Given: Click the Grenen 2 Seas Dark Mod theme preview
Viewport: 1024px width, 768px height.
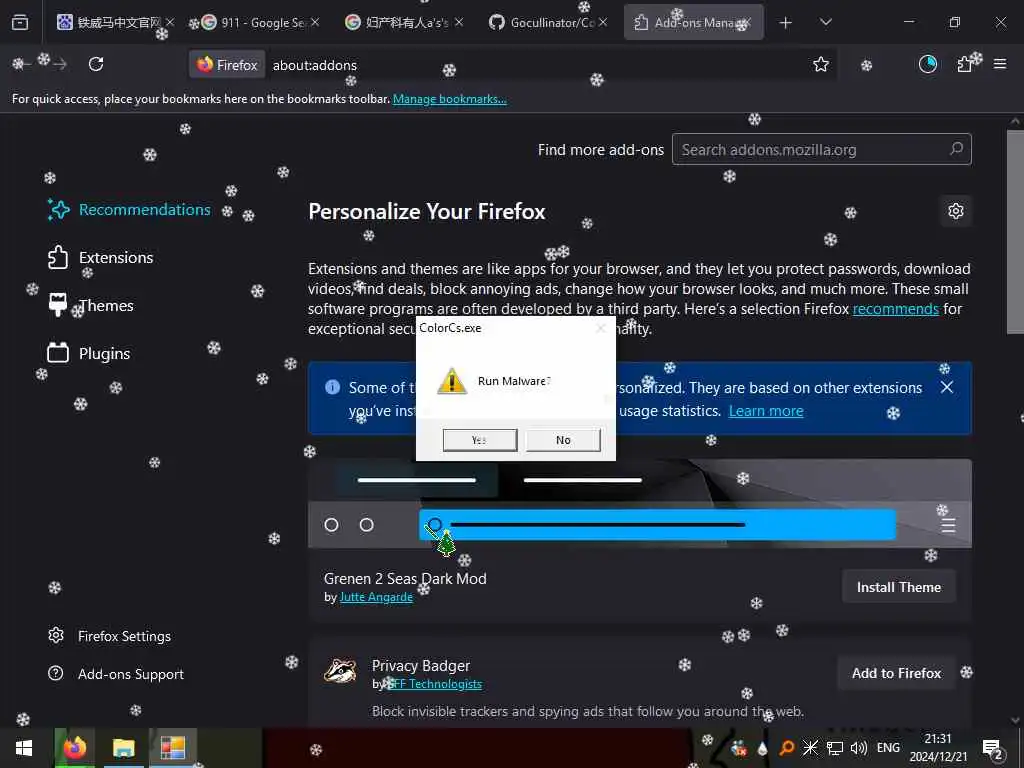Looking at the screenshot, I should pyautogui.click(x=640, y=504).
